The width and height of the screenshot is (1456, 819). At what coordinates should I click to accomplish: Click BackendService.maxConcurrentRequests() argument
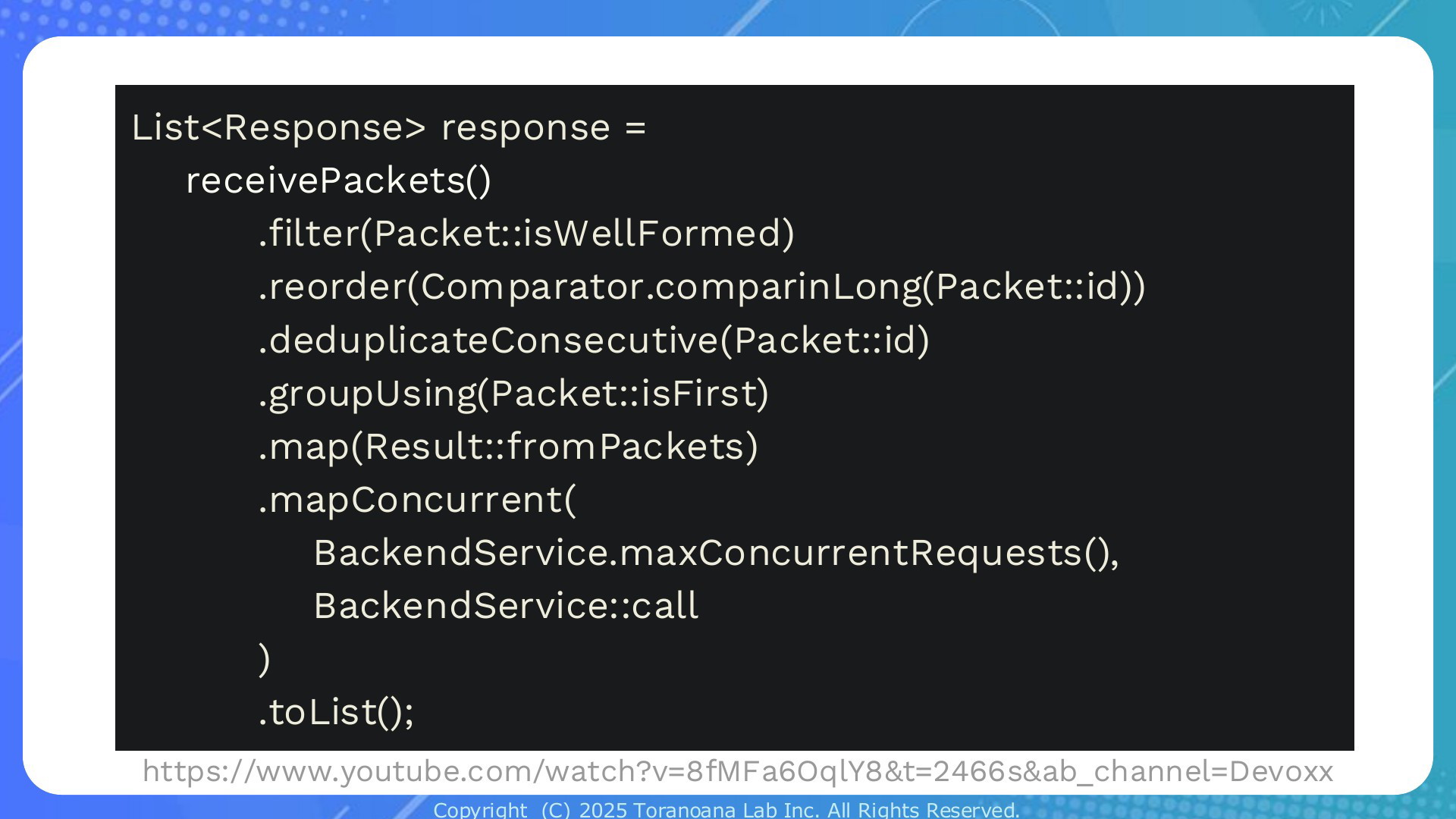[717, 554]
